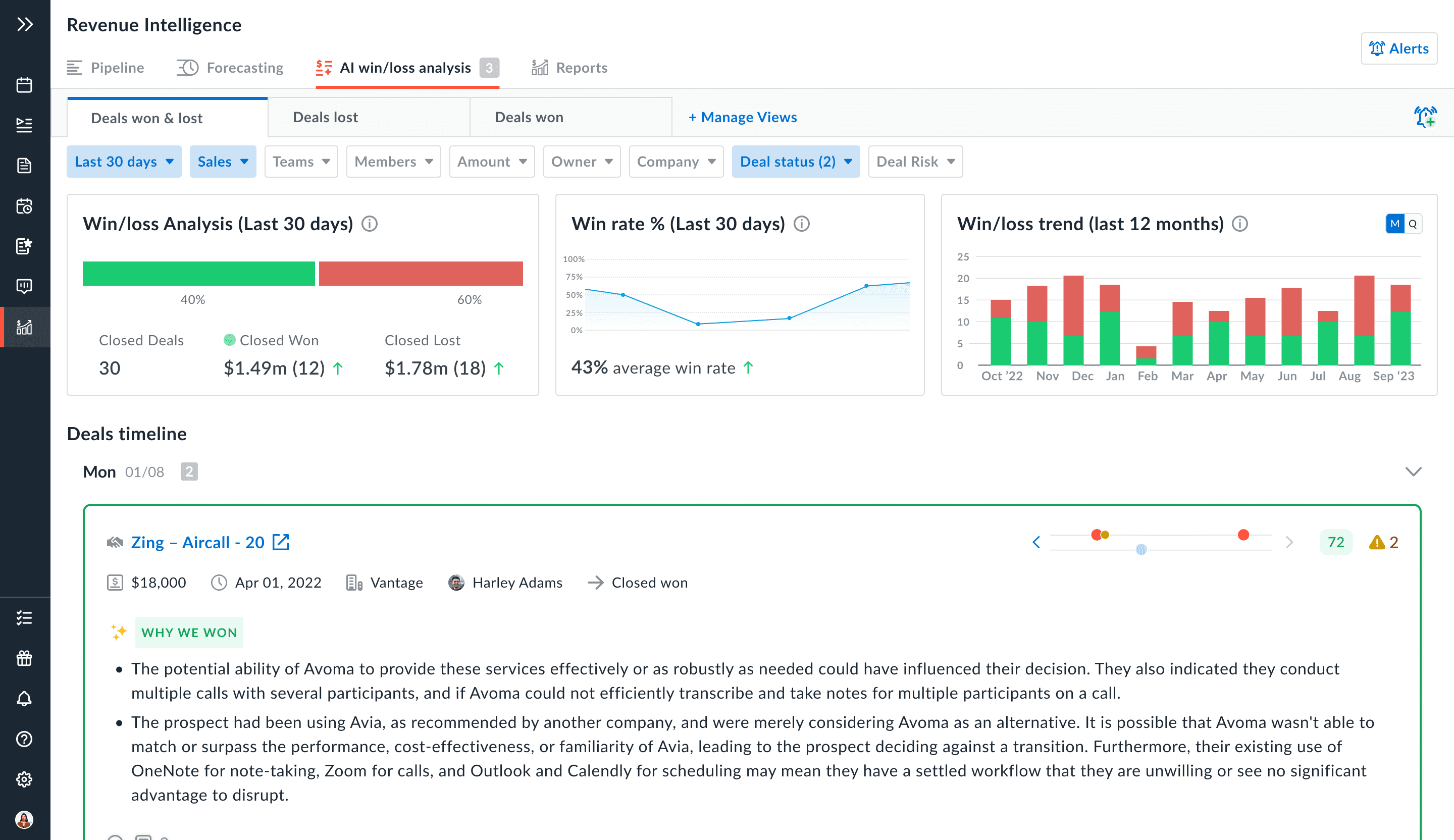Image resolution: width=1454 pixels, height=840 pixels.
Task: Switch to the Forecasting tab
Action: click(x=230, y=68)
